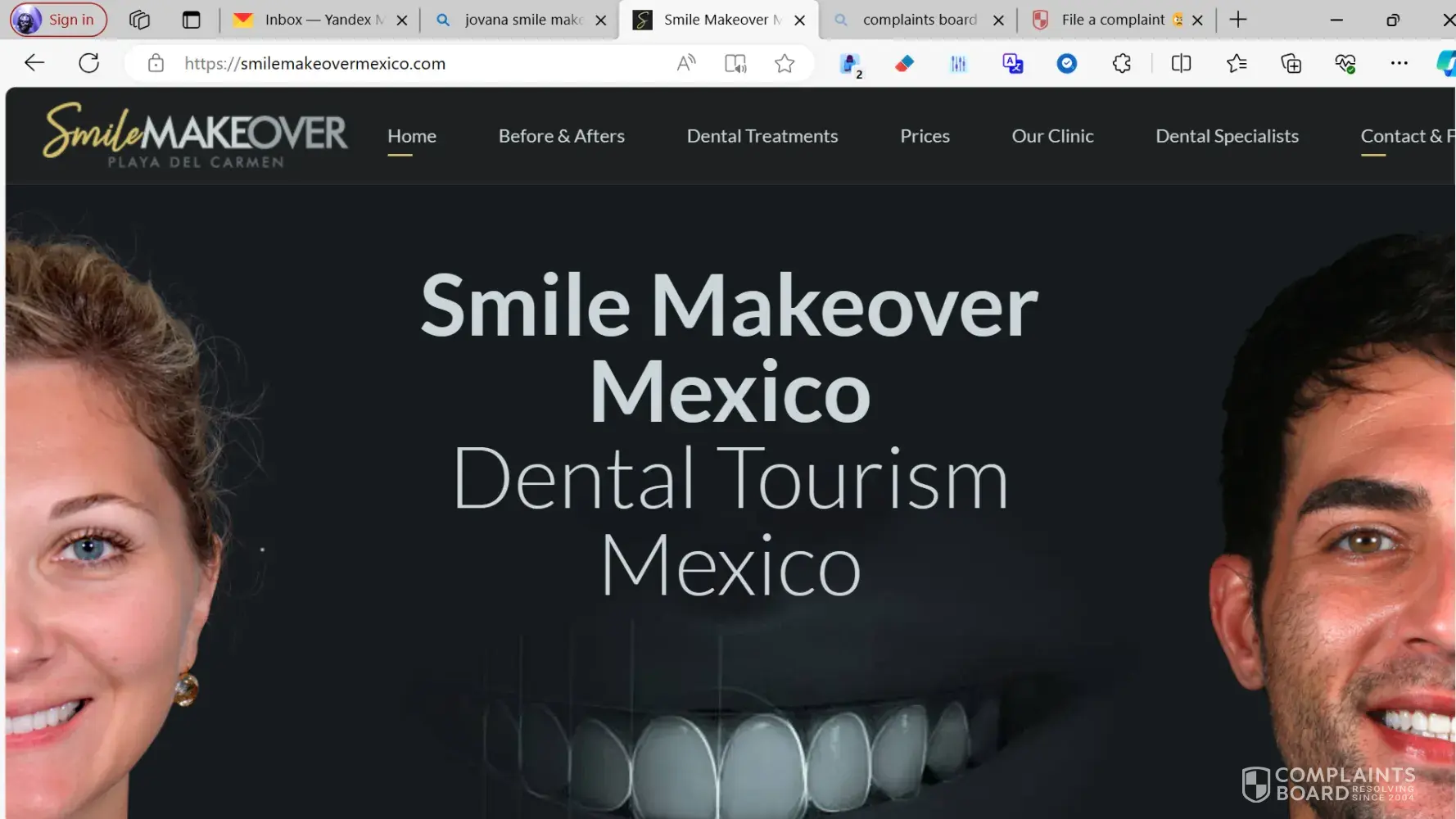The image size is (1456, 819).
Task: Open Browser Essentials heart icon
Action: [x=1345, y=63]
